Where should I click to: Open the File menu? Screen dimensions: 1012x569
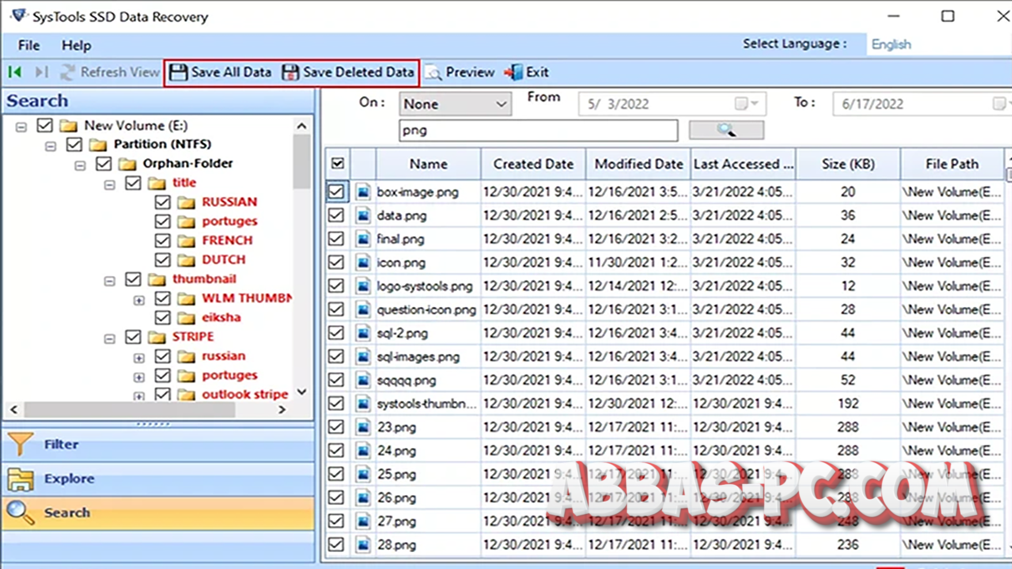pyautogui.click(x=29, y=45)
